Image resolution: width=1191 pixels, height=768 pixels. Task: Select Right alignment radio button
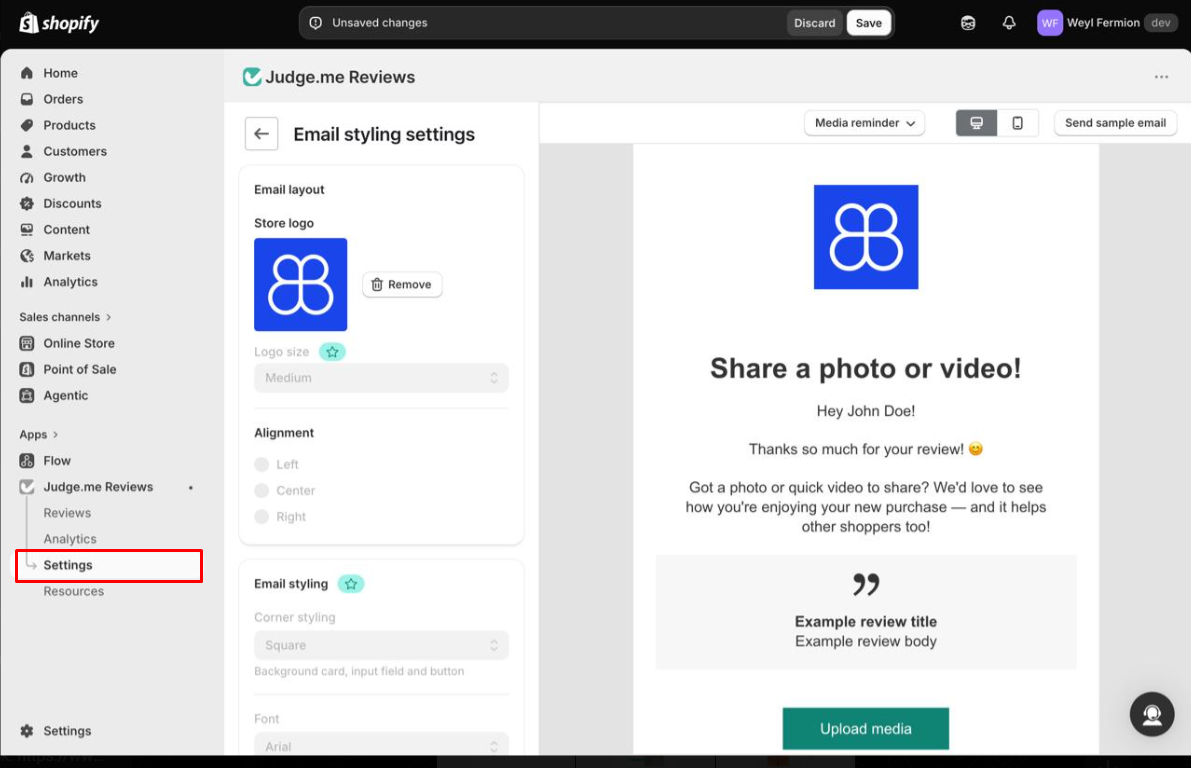pos(261,517)
